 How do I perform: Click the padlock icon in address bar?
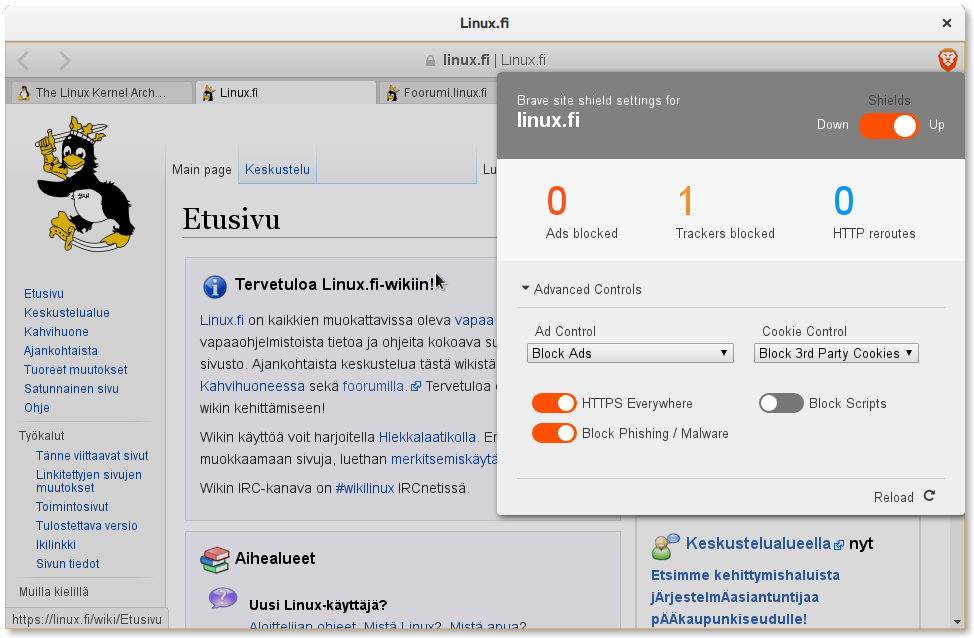[x=431, y=60]
